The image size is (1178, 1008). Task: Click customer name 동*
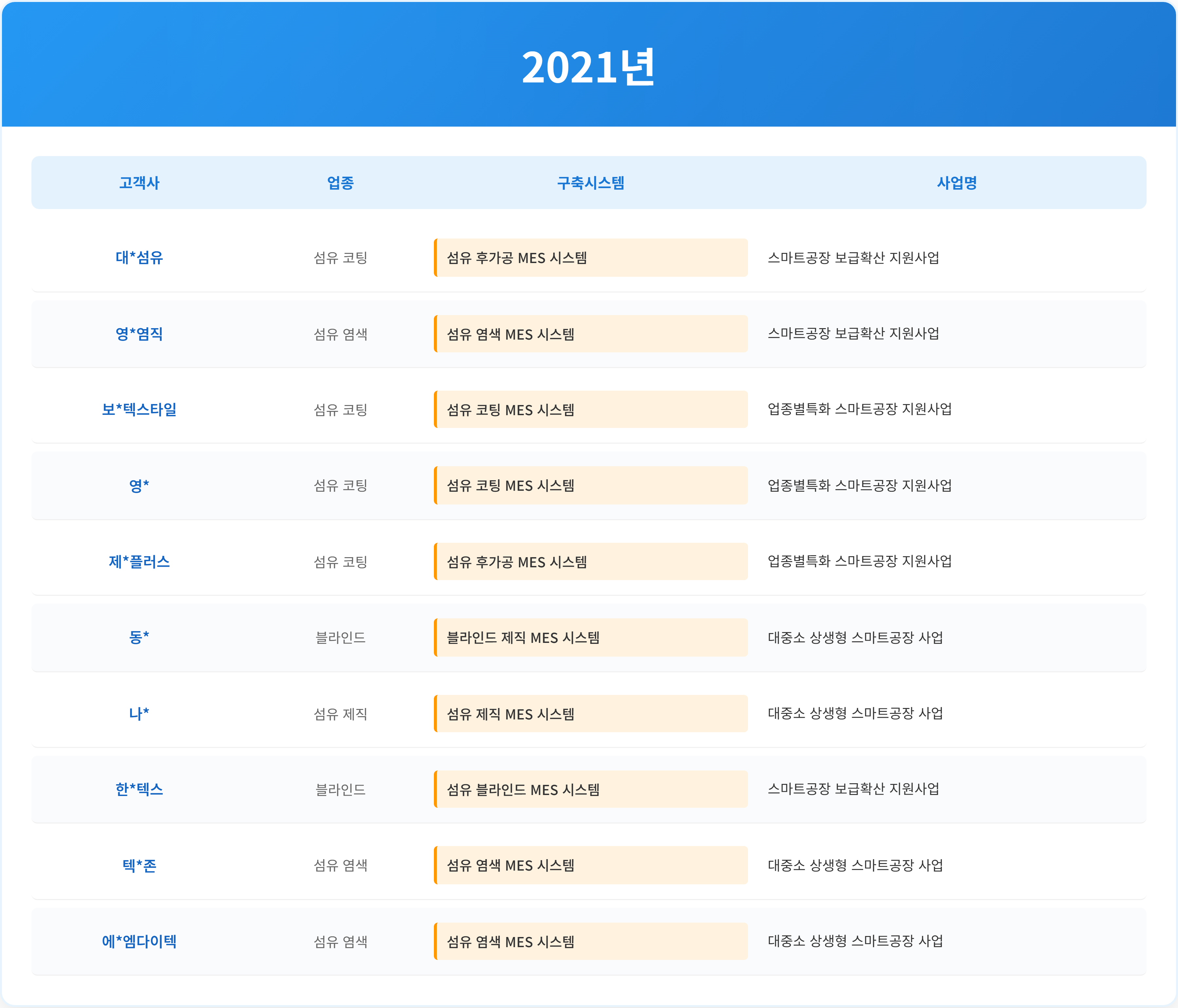(139, 637)
